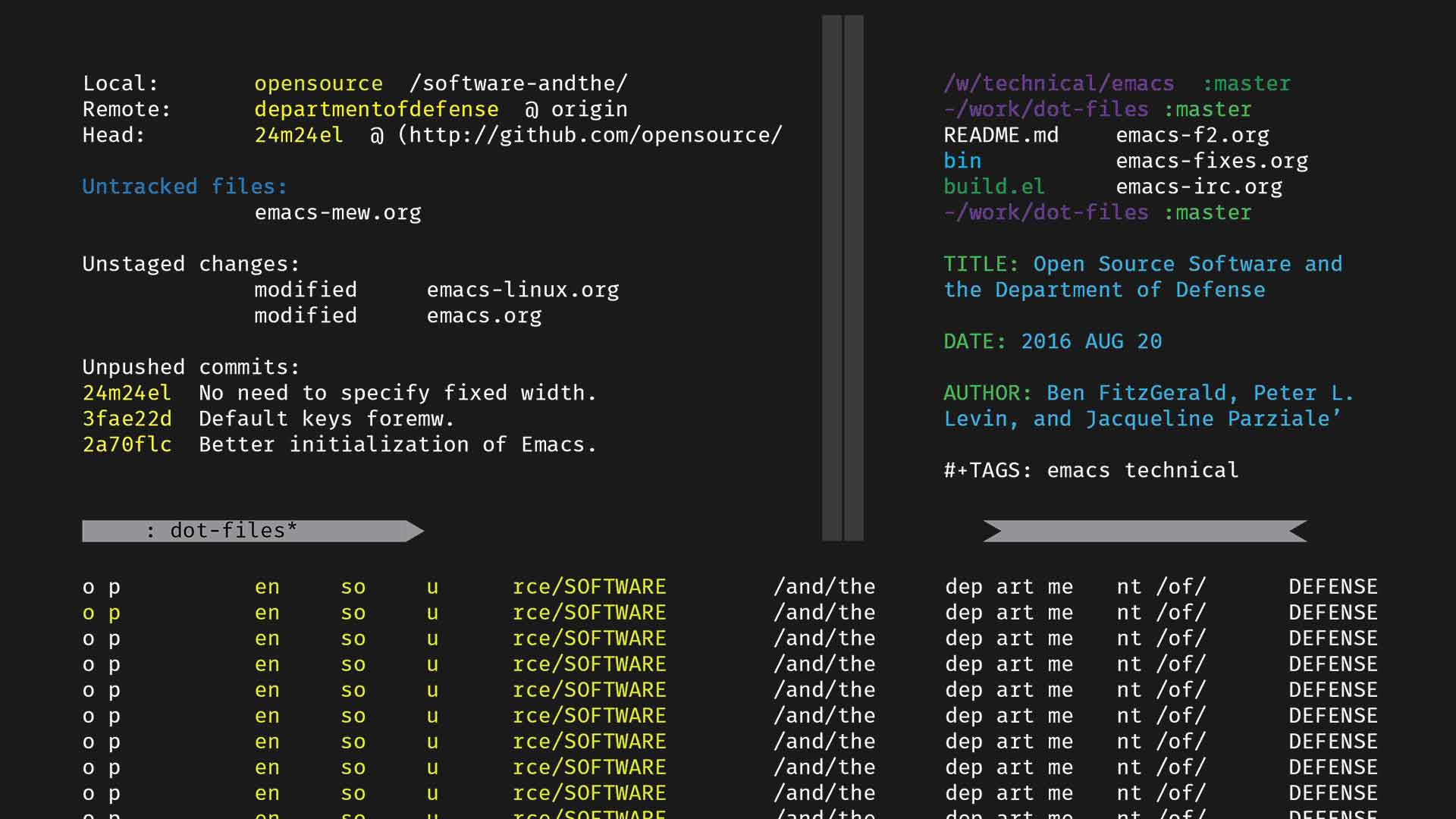Open build.el file entry
This screenshot has width=1456, height=819.
(994, 187)
